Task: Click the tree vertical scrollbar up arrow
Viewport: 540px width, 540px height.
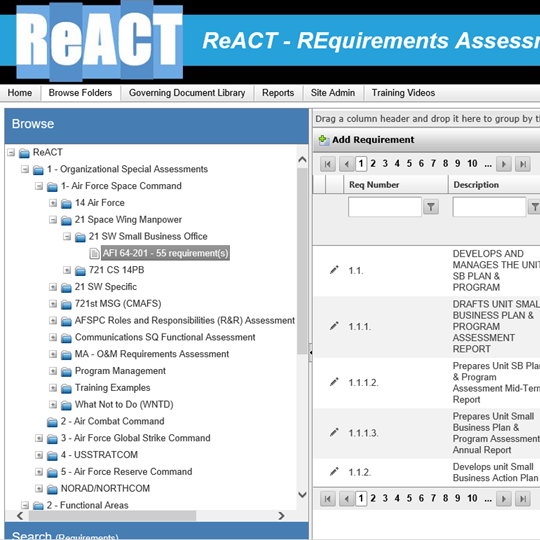Action: pos(302,159)
